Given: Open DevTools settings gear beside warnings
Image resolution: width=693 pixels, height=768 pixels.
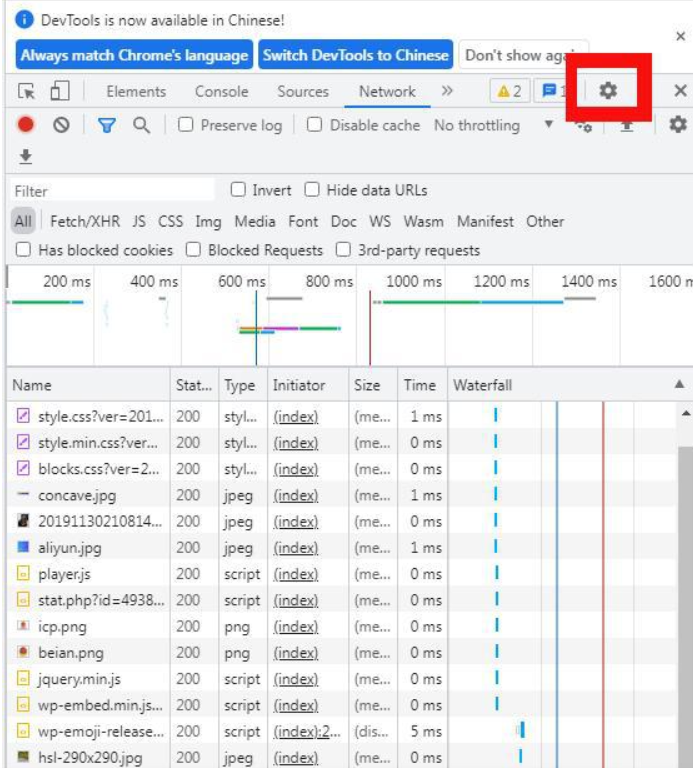Looking at the screenshot, I should 608,90.
